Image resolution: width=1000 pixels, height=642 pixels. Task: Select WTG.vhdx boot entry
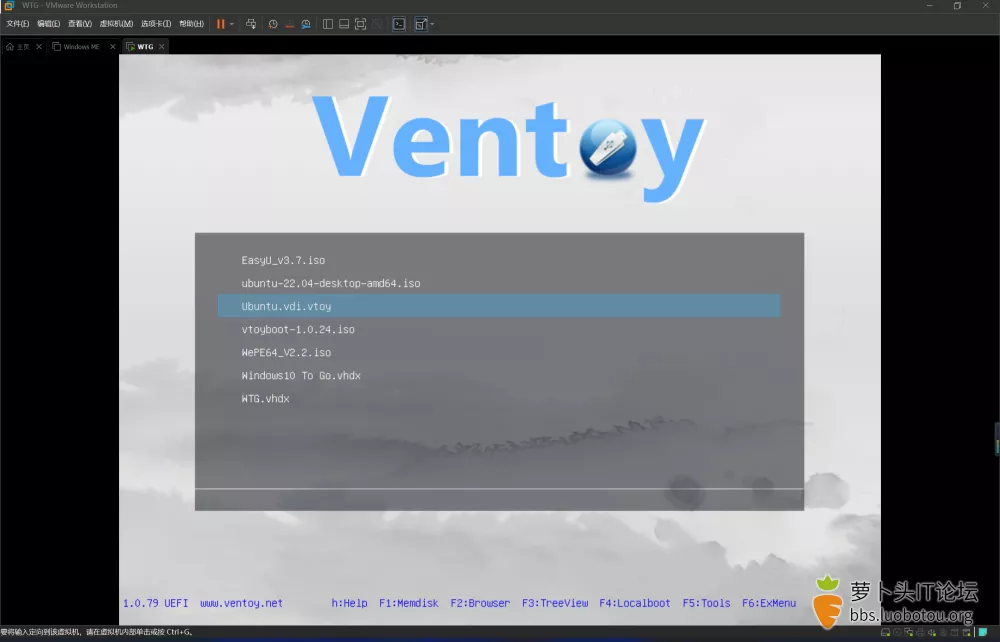point(499,398)
